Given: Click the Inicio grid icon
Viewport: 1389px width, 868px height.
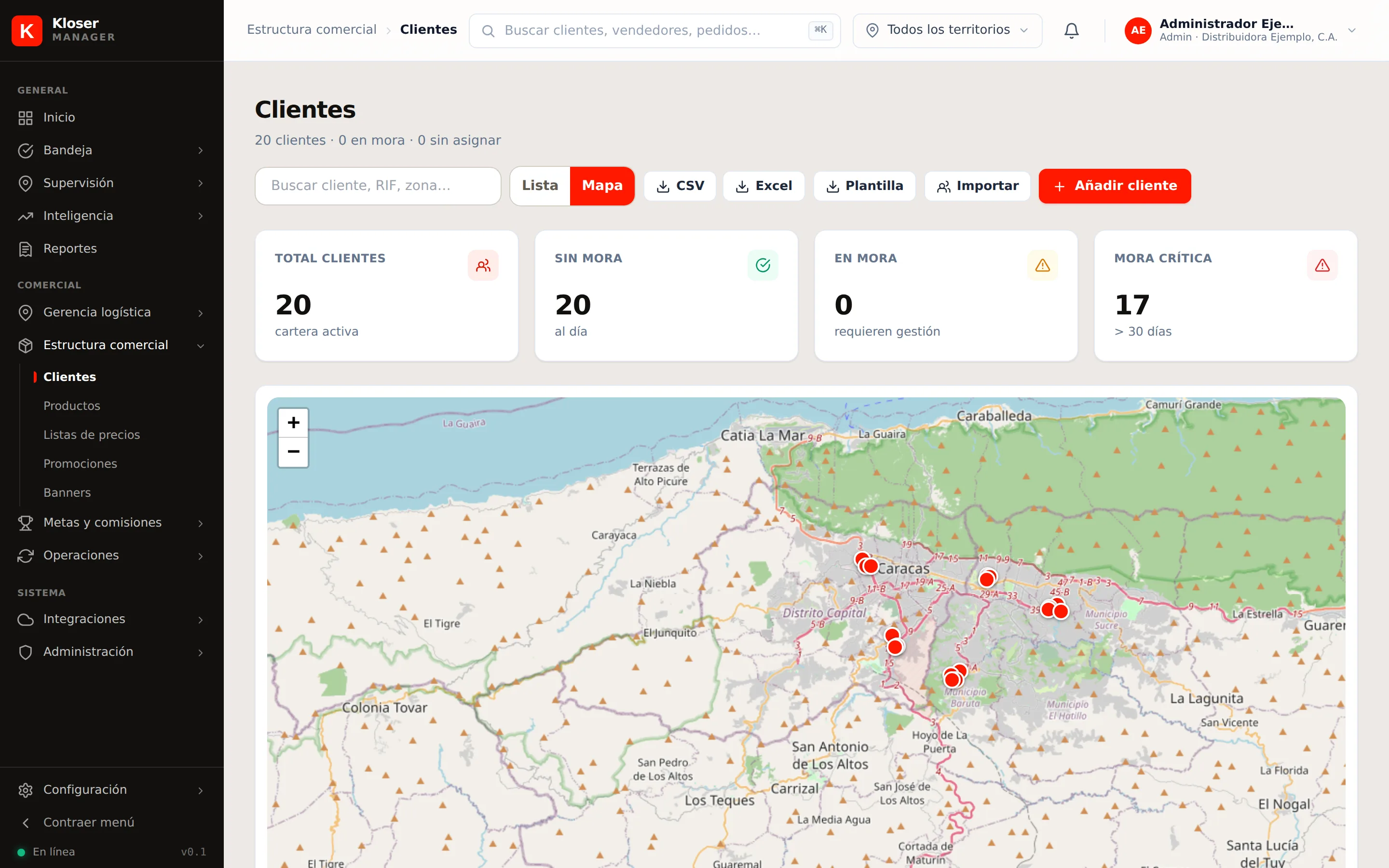Looking at the screenshot, I should click(x=25, y=118).
